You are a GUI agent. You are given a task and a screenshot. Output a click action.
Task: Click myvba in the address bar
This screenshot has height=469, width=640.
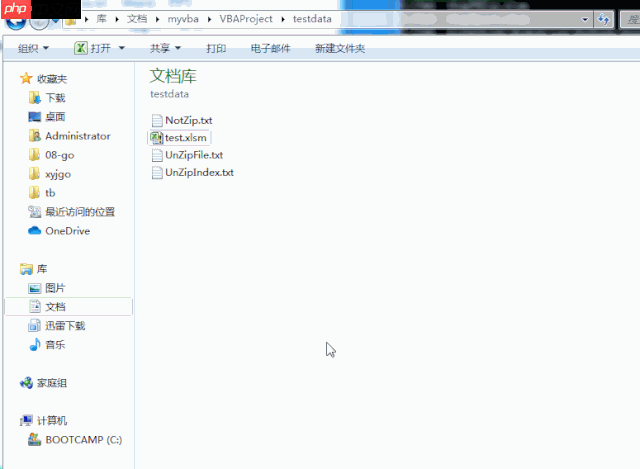click(183, 19)
